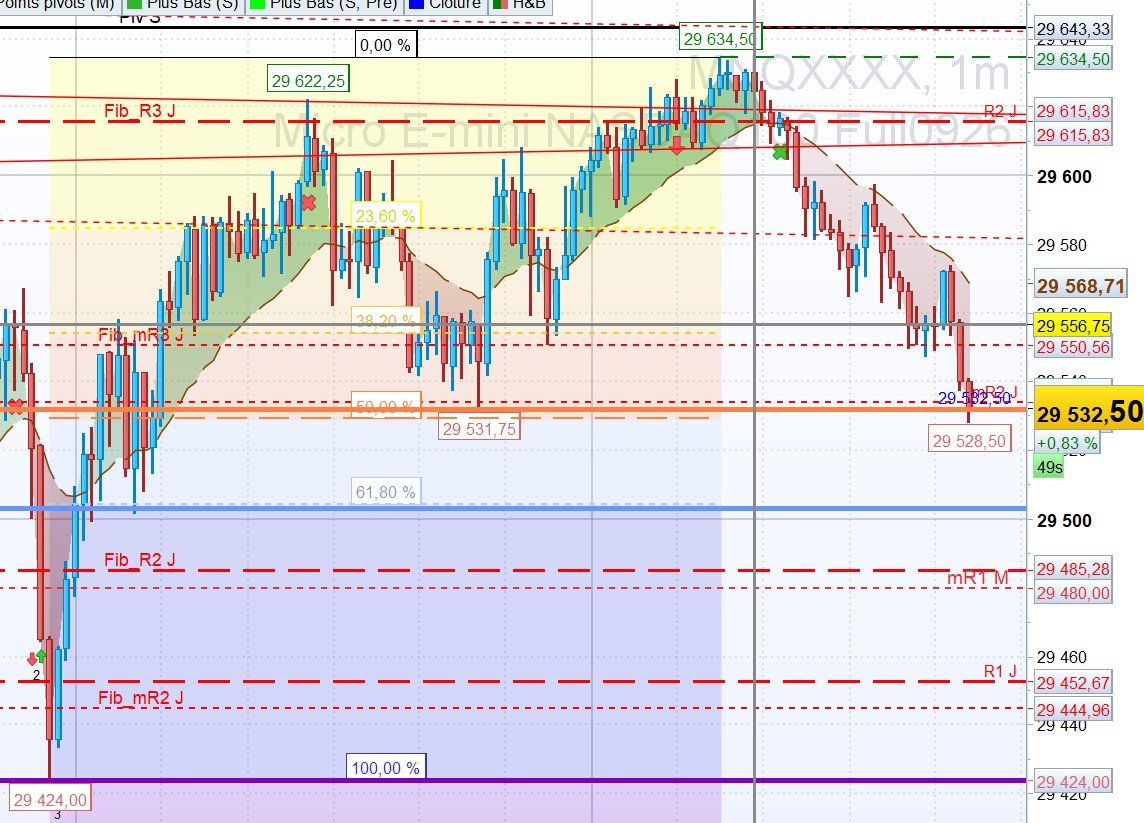Select the 0,00 % Fibonacci level label

point(386,45)
